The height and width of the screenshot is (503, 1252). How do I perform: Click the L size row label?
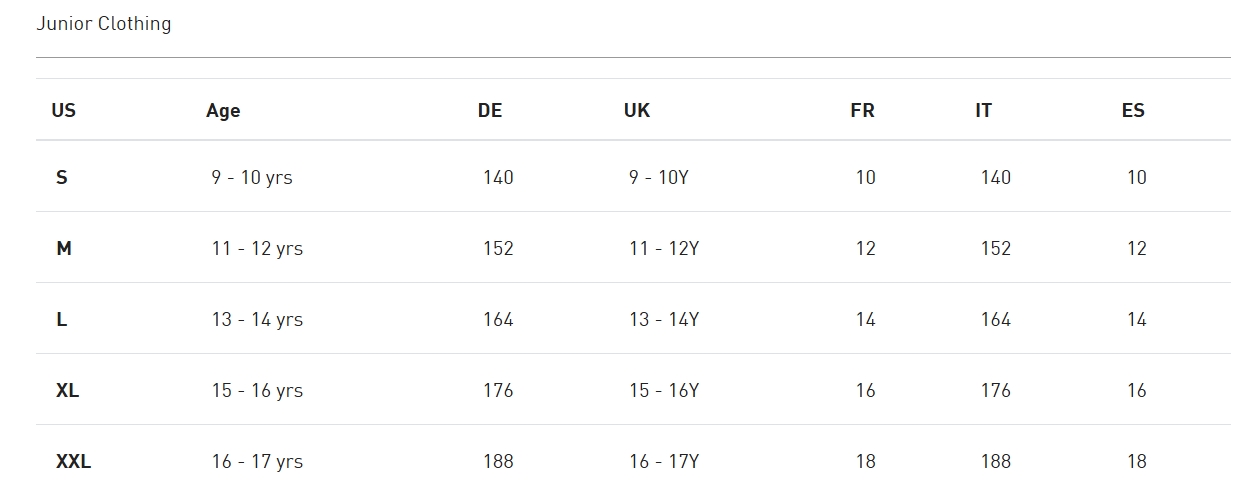click(61, 319)
